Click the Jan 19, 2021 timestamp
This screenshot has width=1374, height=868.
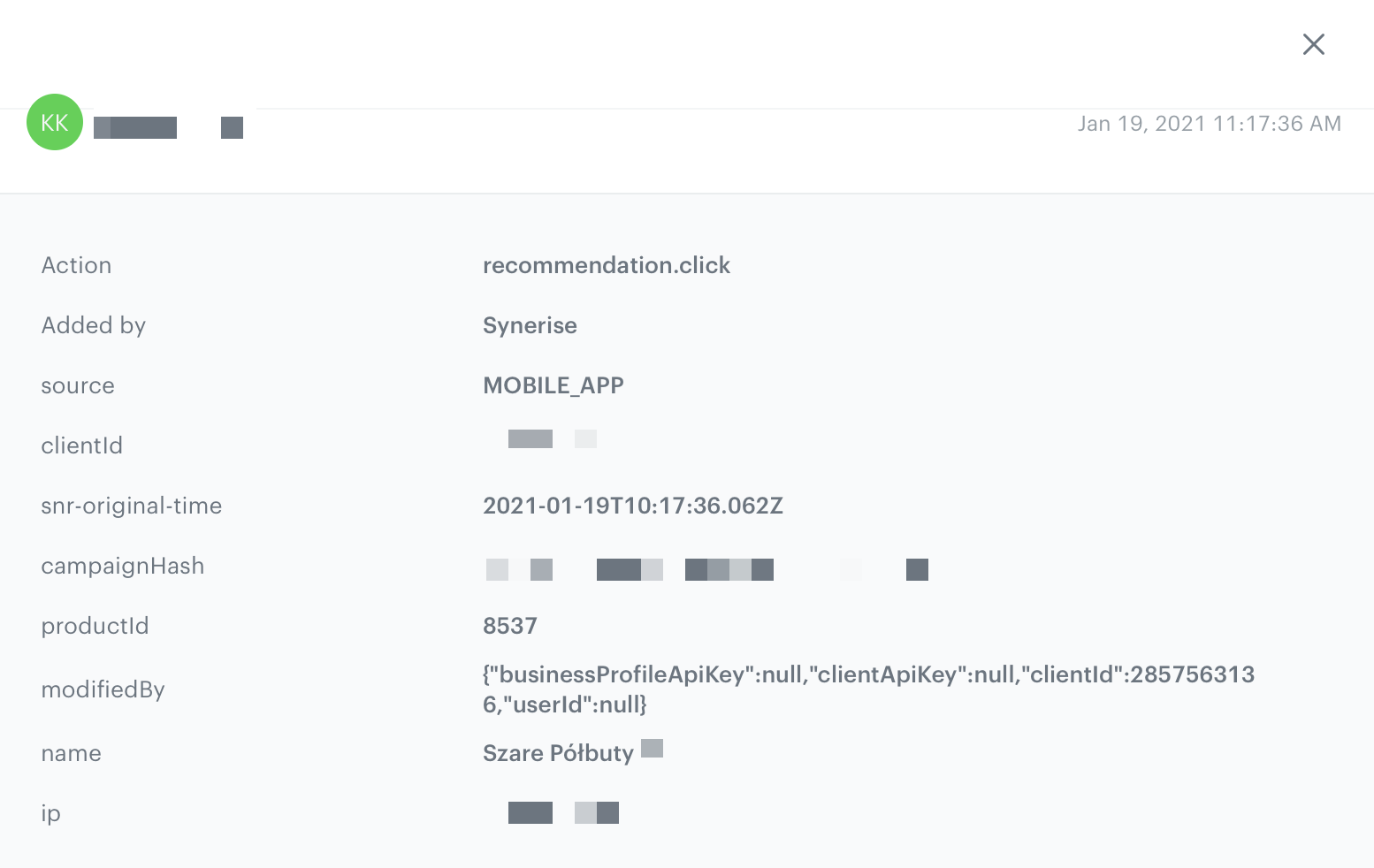click(x=1208, y=124)
